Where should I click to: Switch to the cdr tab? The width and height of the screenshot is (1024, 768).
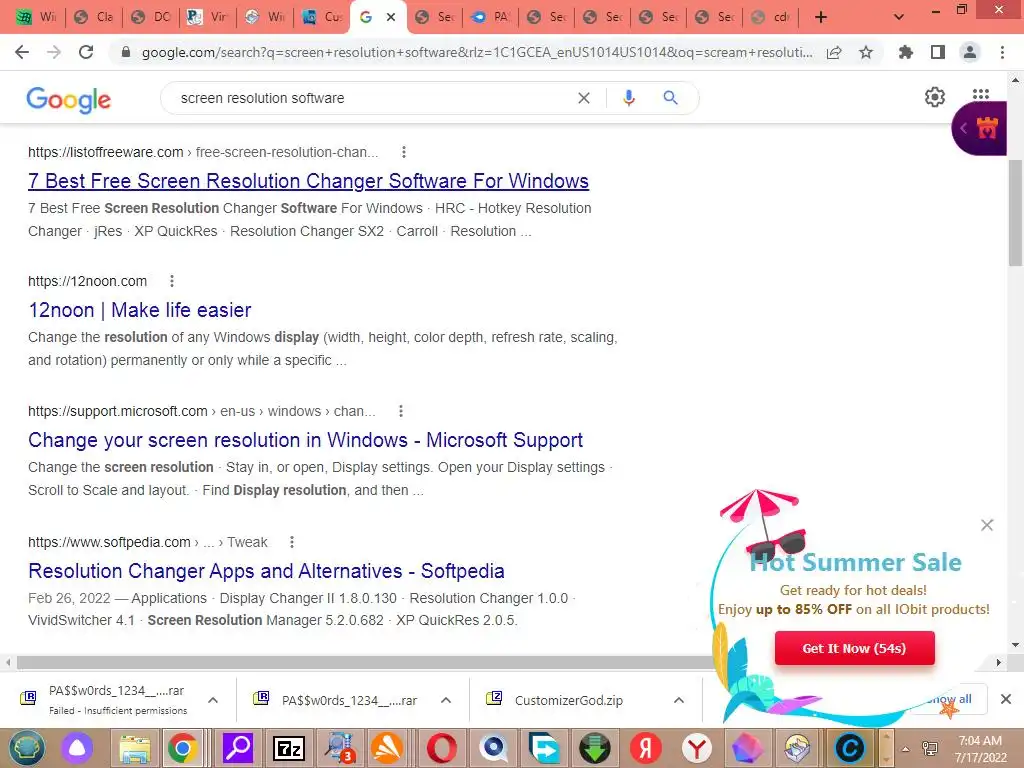pos(770,17)
